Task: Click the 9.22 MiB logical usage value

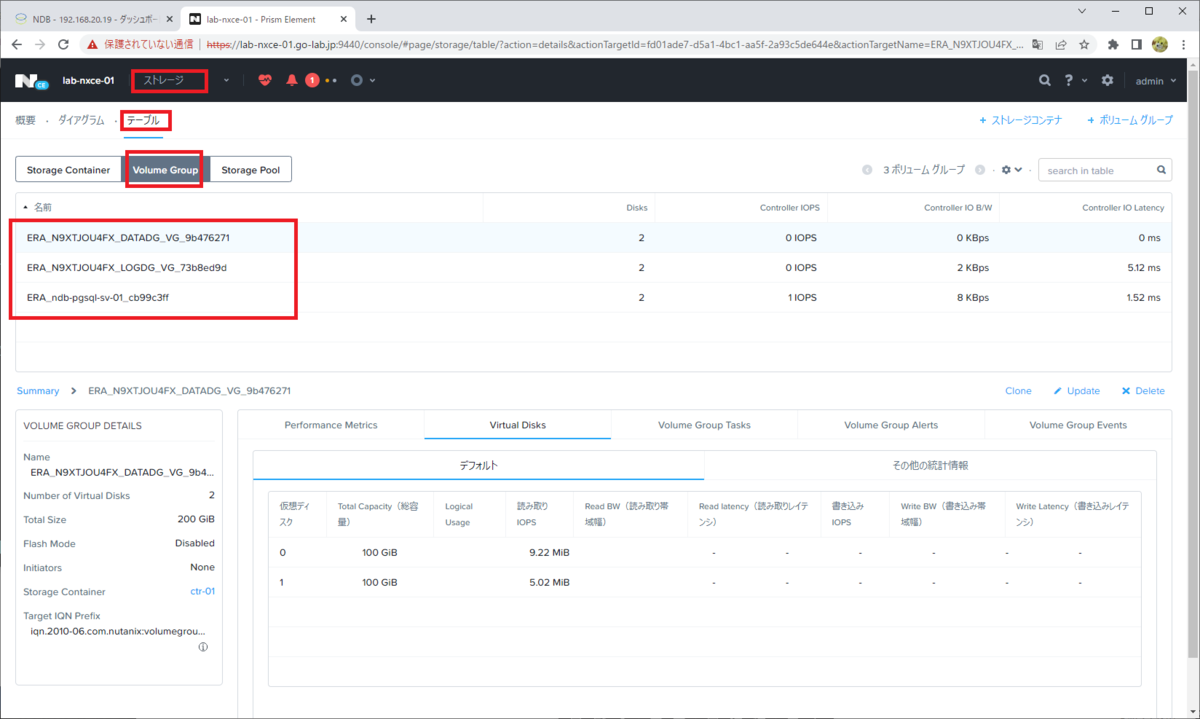Action: 549,552
